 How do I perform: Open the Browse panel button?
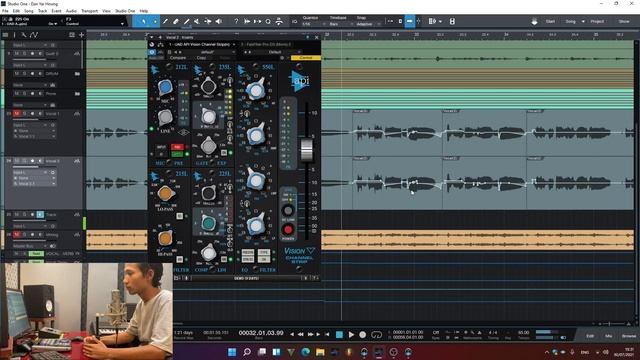629,336
